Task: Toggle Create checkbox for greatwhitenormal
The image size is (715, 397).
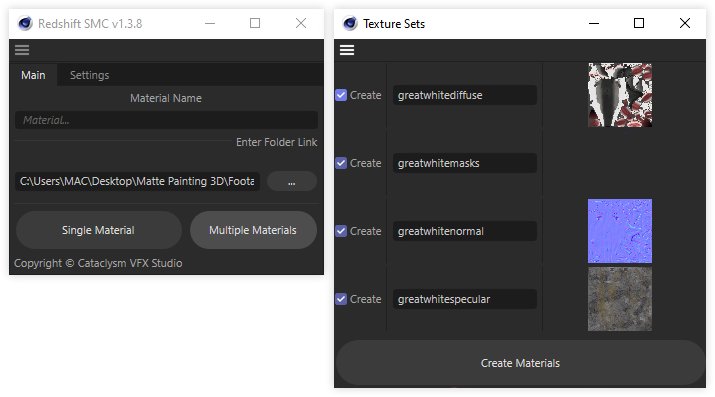Action: pos(341,231)
